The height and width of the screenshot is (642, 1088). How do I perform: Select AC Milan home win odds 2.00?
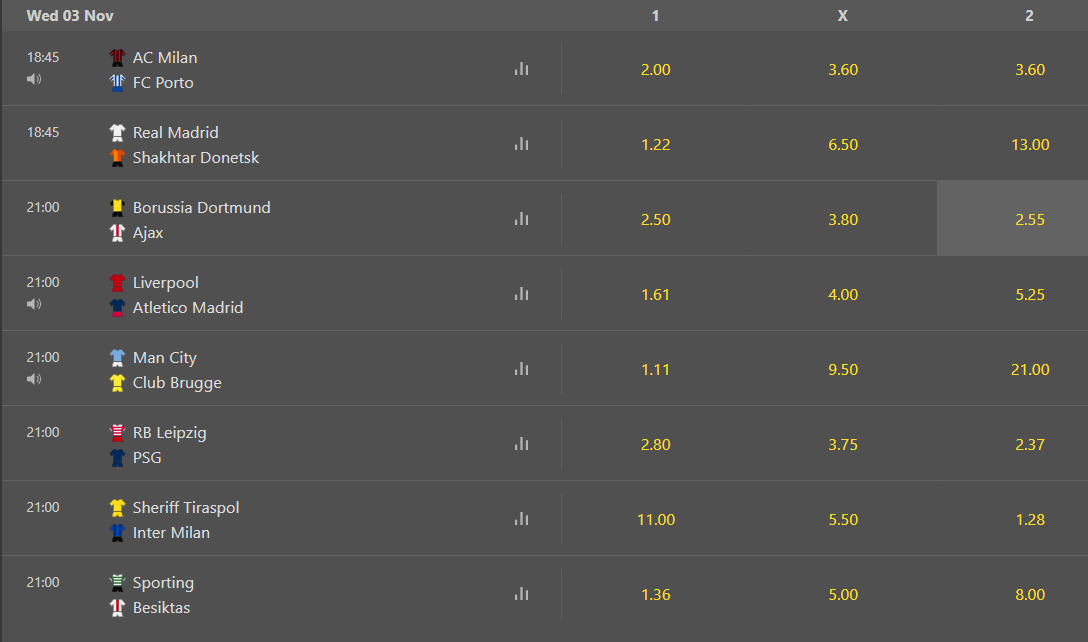pos(655,70)
